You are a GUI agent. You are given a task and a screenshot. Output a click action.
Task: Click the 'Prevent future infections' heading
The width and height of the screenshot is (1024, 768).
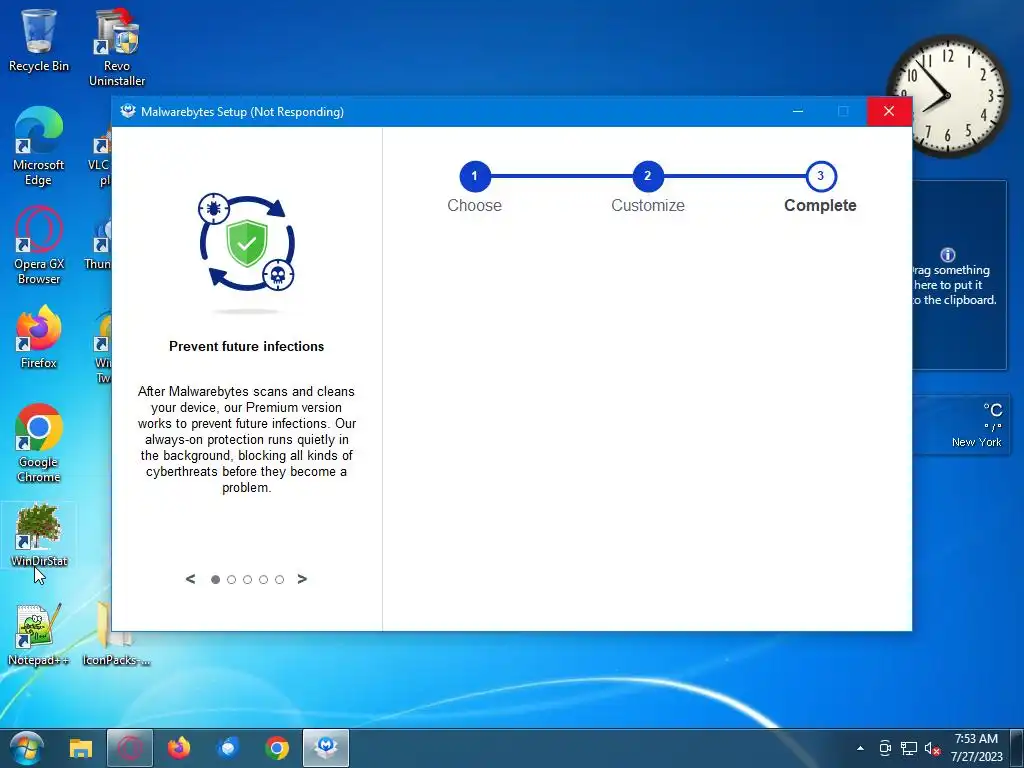pyautogui.click(x=247, y=346)
